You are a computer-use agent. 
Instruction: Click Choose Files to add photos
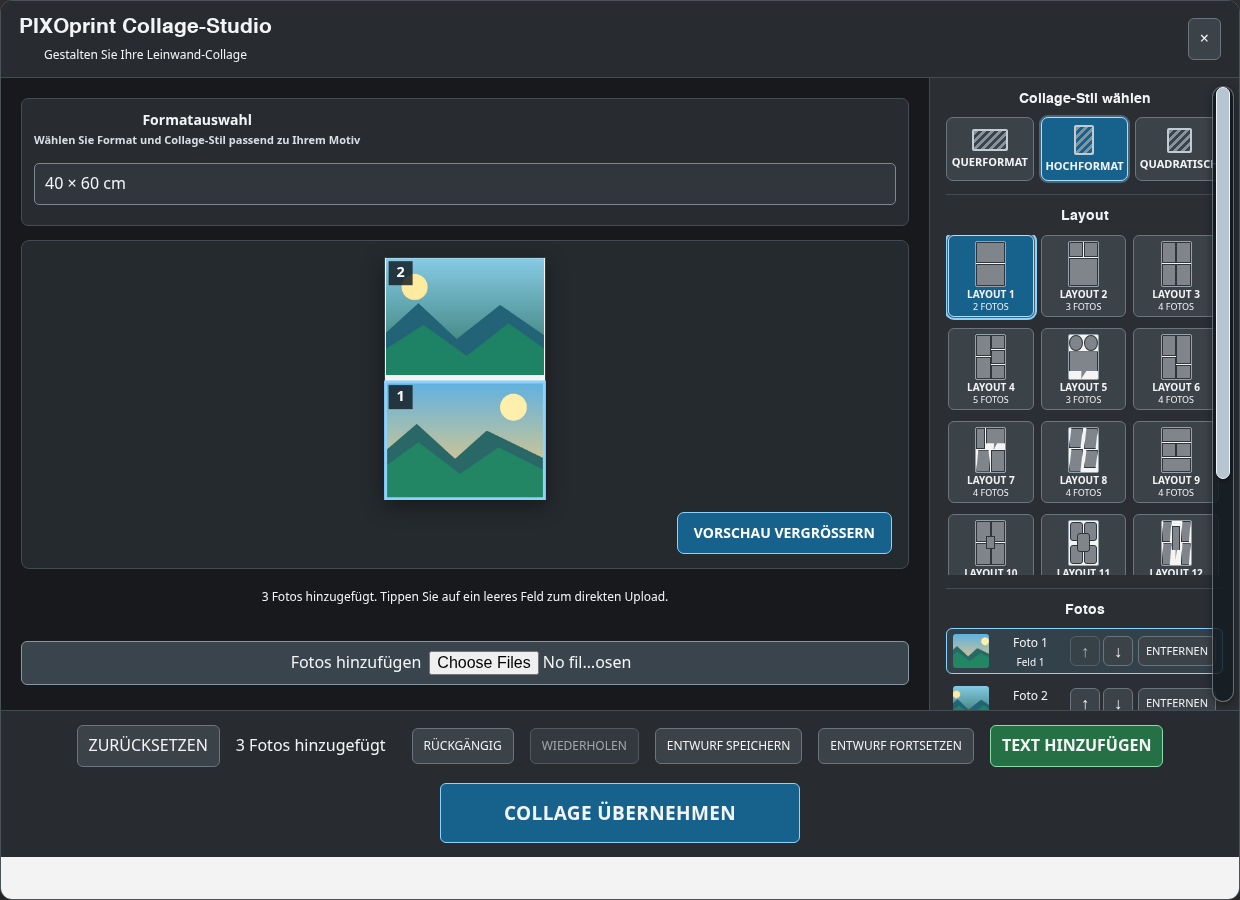pyautogui.click(x=484, y=663)
